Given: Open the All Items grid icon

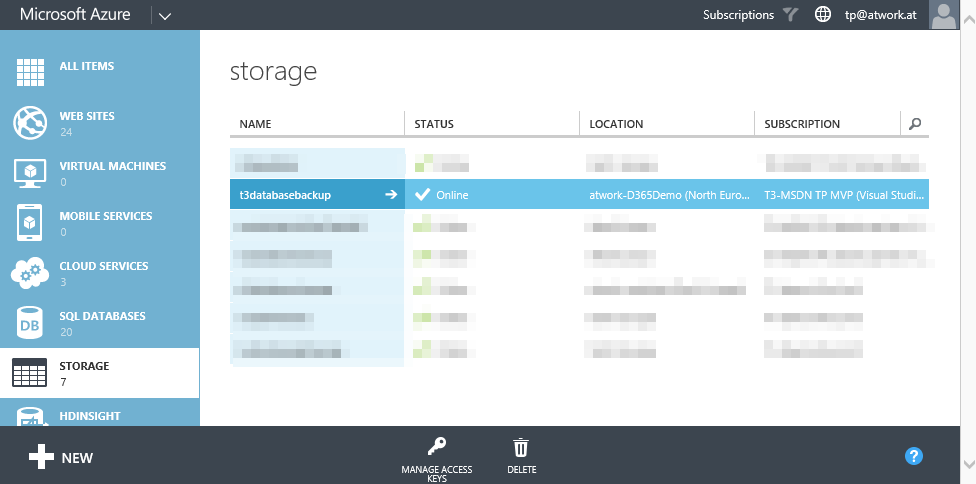Looking at the screenshot, I should tap(30, 73).
